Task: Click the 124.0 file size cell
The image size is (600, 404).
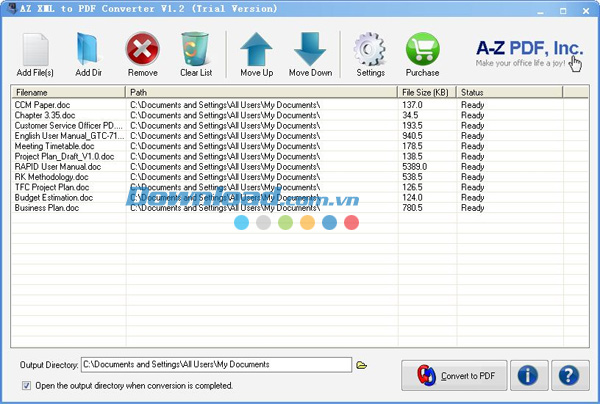Action: (412, 198)
